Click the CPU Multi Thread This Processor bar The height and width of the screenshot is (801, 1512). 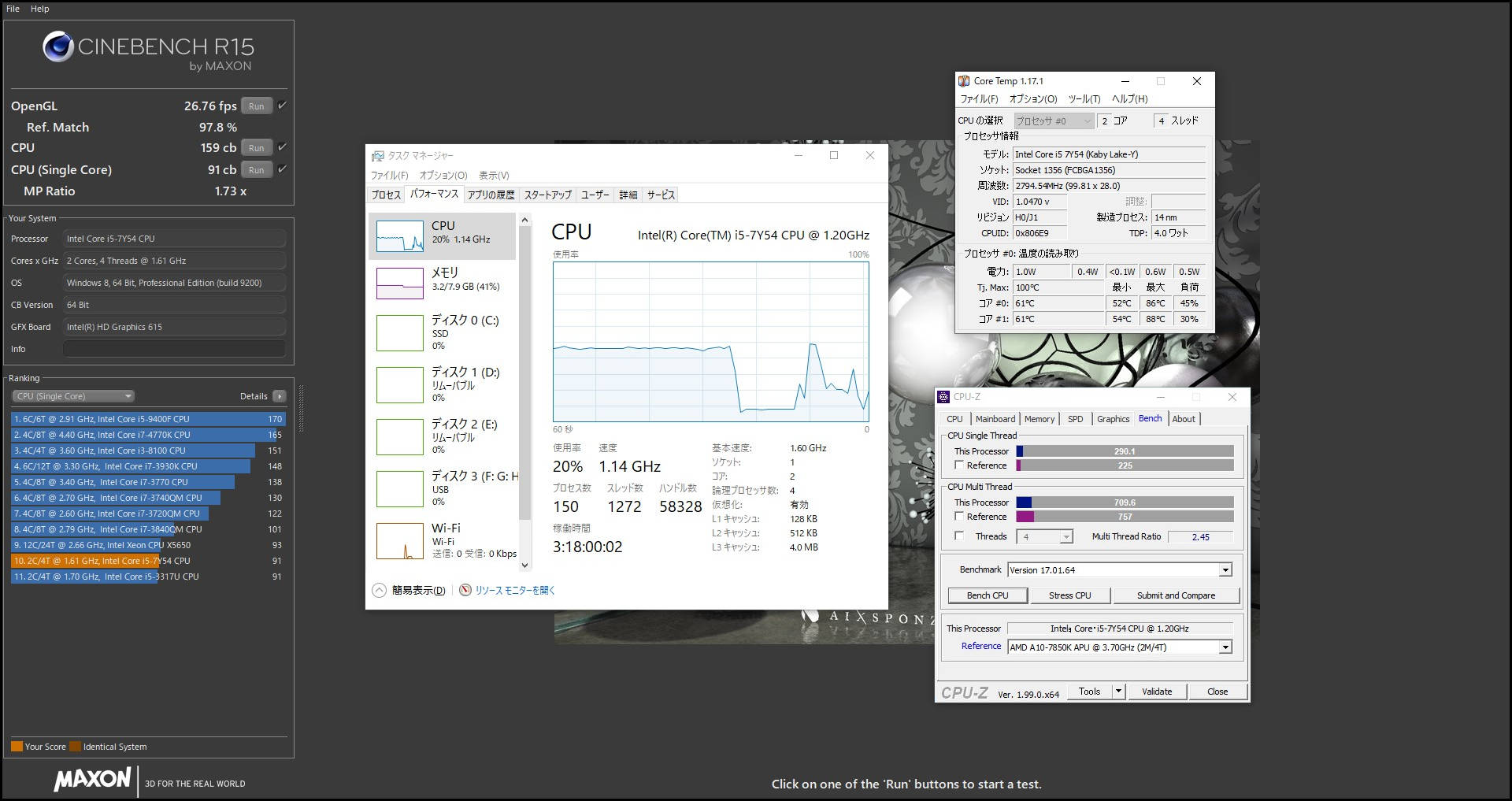click(x=1125, y=502)
